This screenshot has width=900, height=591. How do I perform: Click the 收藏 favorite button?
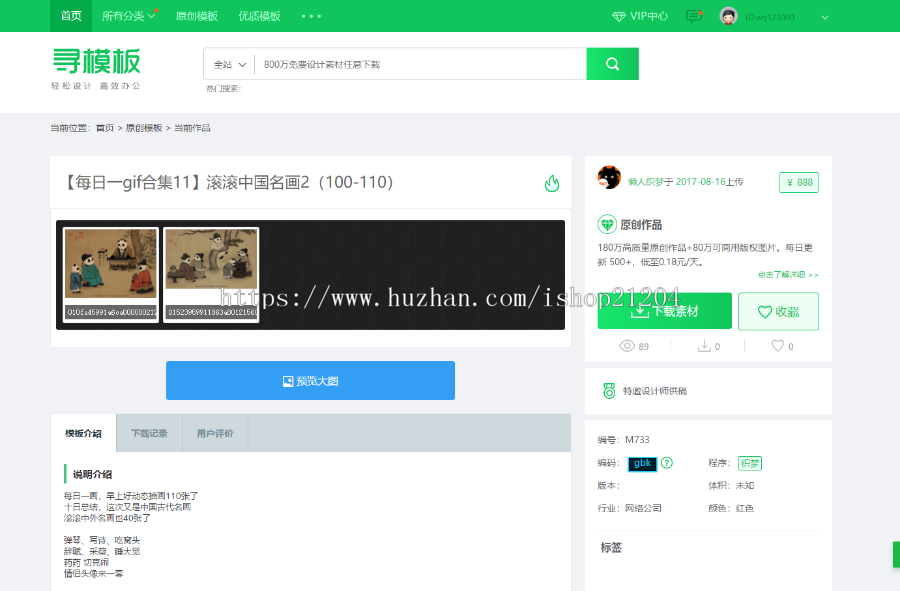(x=778, y=312)
